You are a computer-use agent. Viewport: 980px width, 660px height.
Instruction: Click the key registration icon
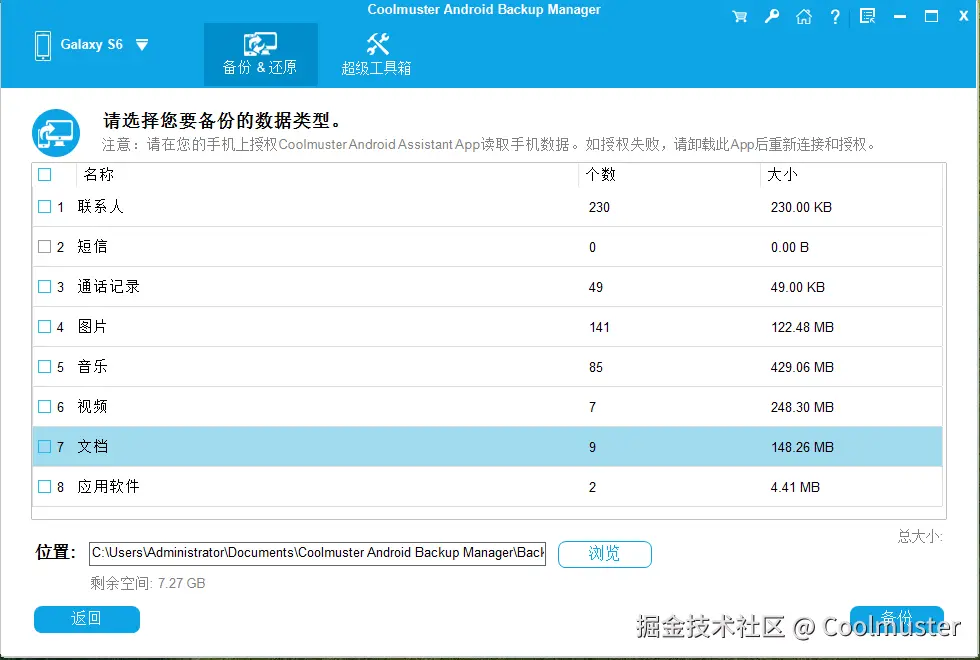[772, 17]
